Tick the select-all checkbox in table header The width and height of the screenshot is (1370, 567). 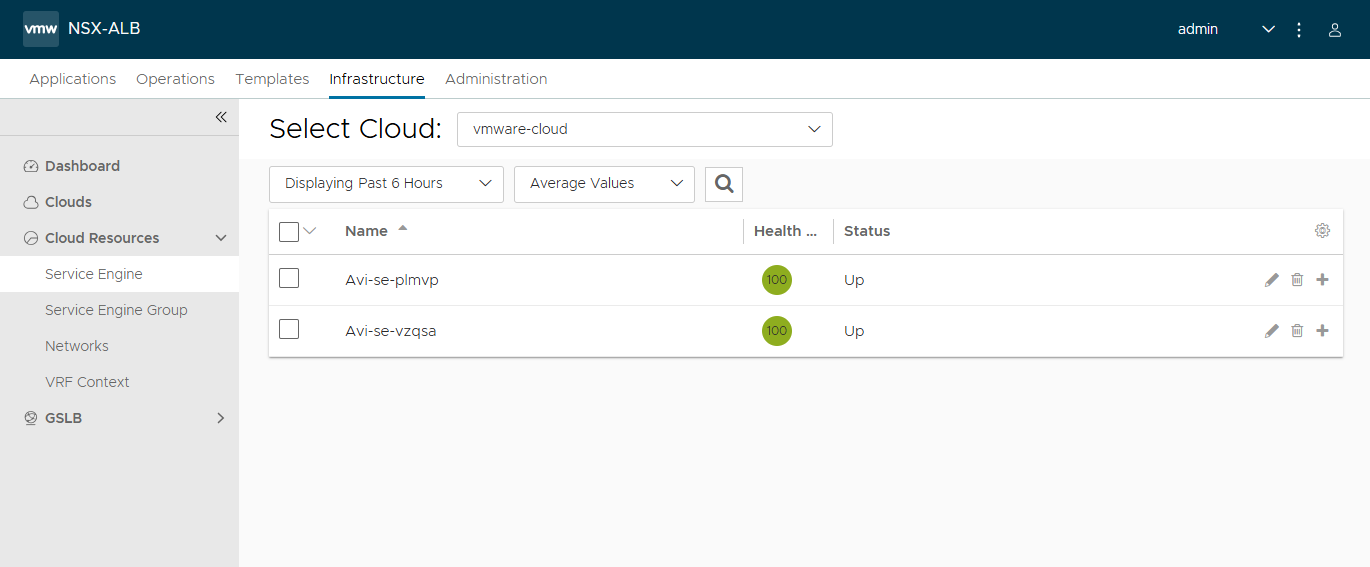pyautogui.click(x=289, y=232)
